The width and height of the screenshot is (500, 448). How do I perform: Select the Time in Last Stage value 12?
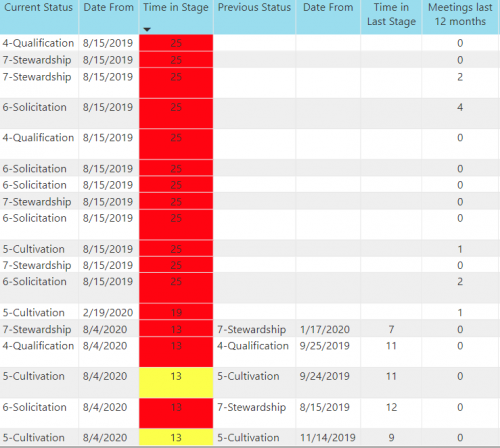pyautogui.click(x=391, y=407)
